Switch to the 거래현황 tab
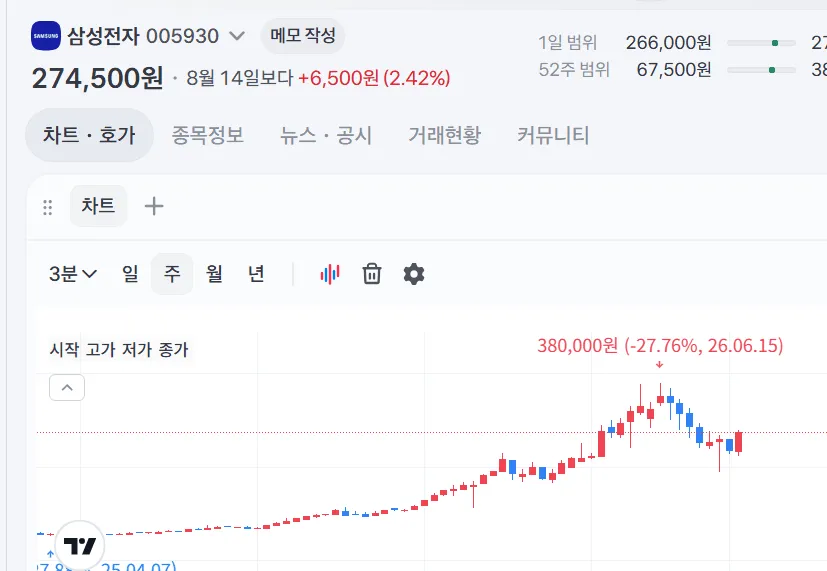This screenshot has height=571, width=827. pos(445,135)
